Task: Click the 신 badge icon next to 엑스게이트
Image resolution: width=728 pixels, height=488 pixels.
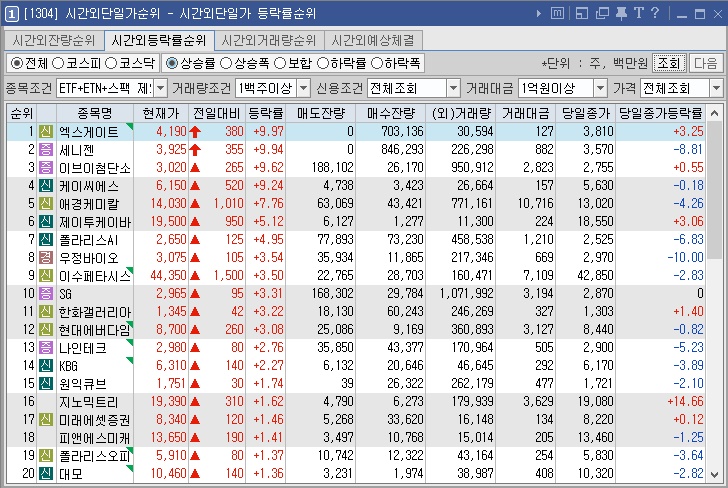Action: point(46,131)
